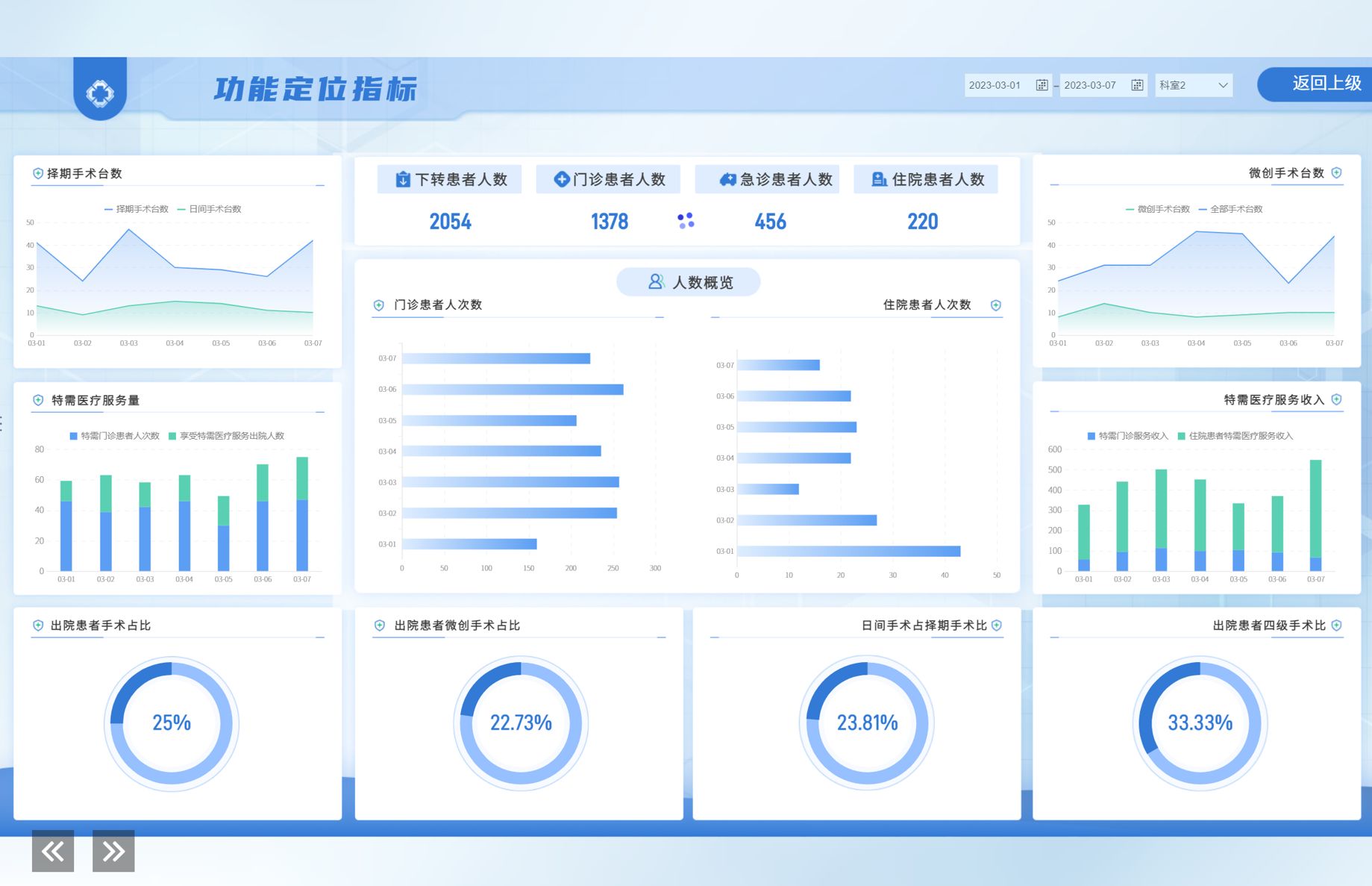Screen dimensions: 1372x886
Task: Click the 人数概览 pill button
Action: 689,282
